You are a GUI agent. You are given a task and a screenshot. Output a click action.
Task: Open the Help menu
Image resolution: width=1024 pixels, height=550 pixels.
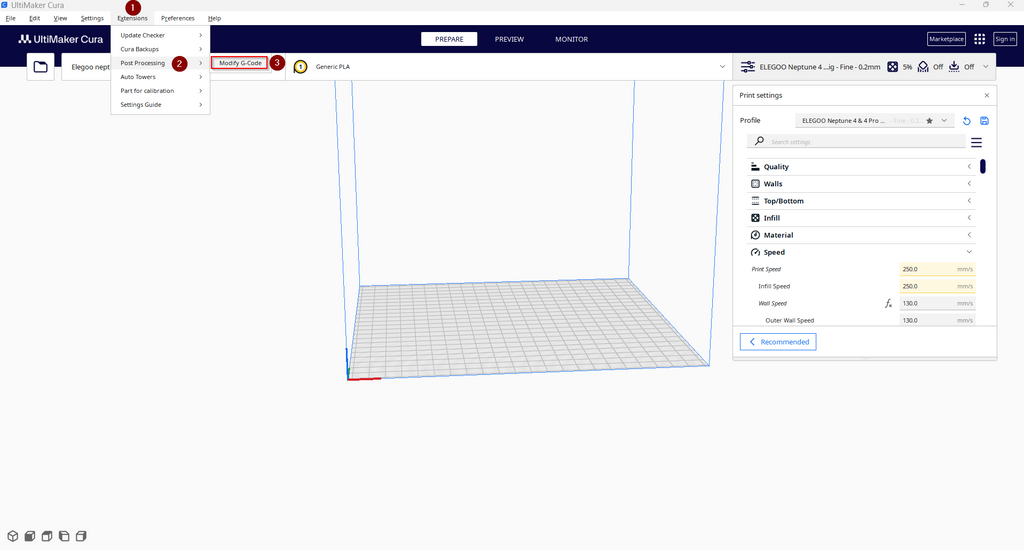coord(214,18)
